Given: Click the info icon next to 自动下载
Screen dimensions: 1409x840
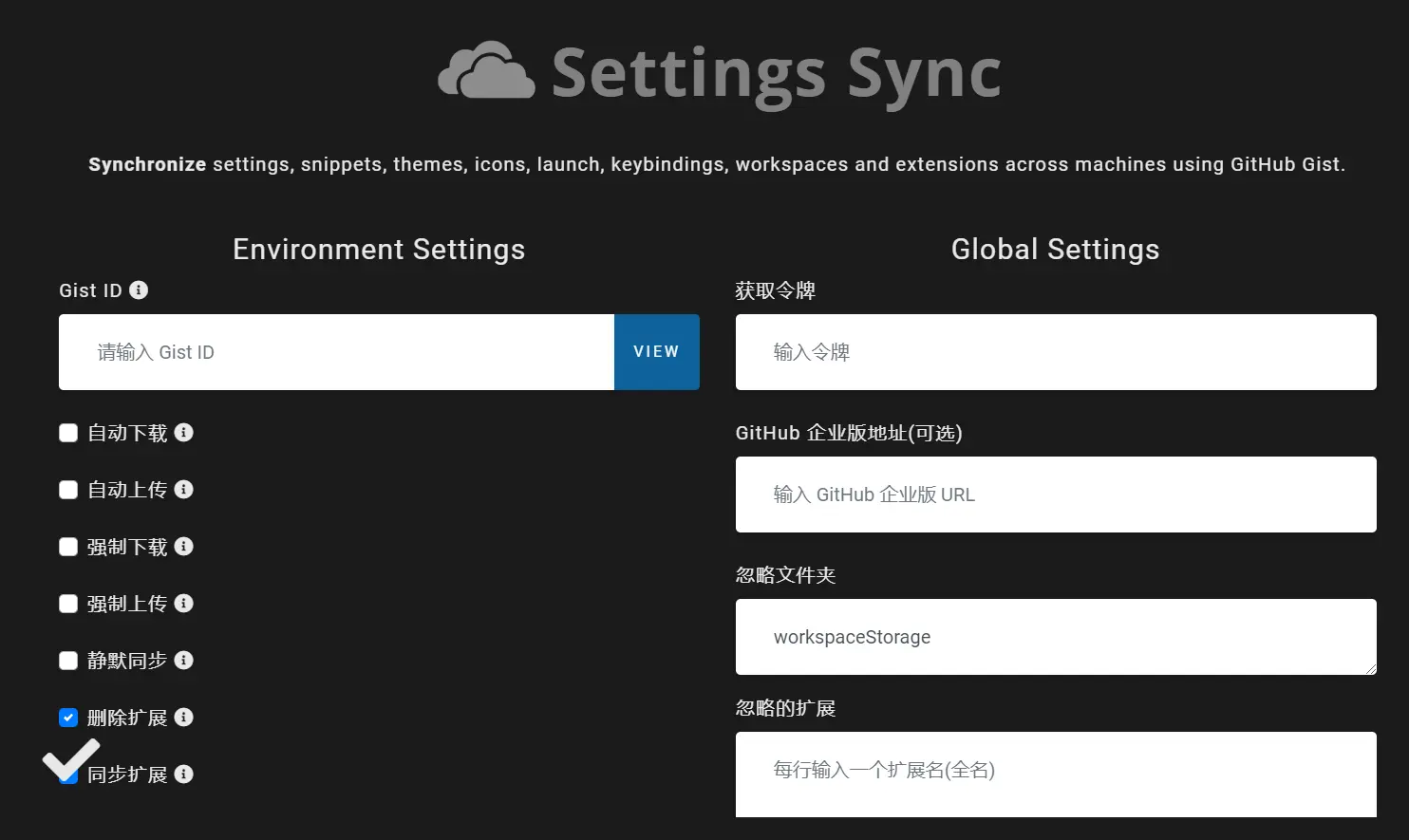Looking at the screenshot, I should tap(184, 433).
